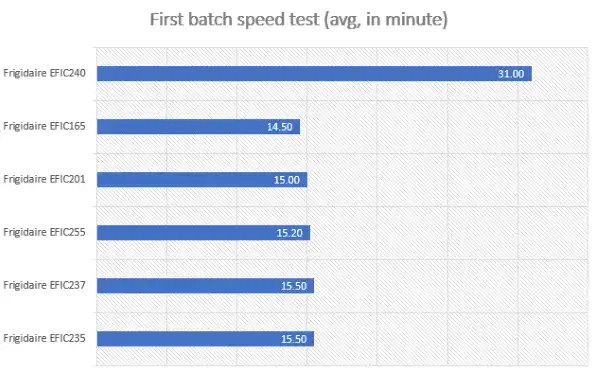Select the Frigidaire EFIC240 bar

[314, 73]
